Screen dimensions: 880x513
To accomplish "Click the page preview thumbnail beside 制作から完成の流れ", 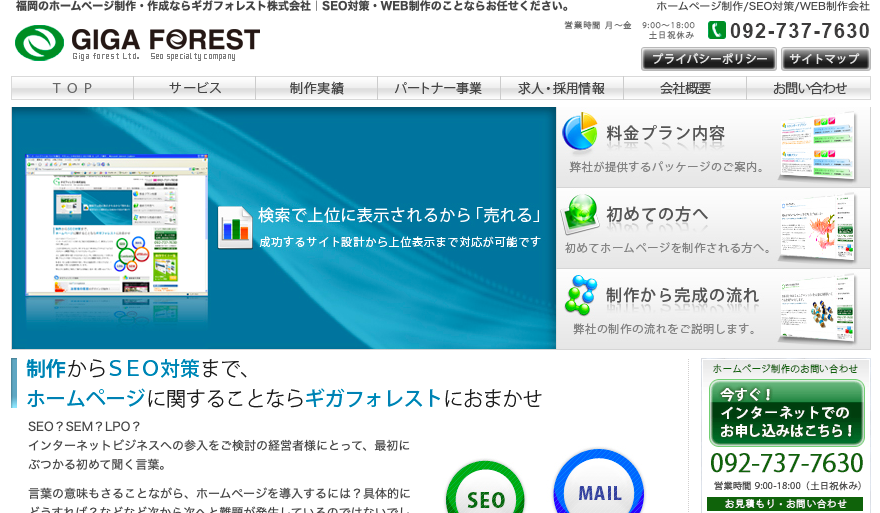I will coord(817,308).
